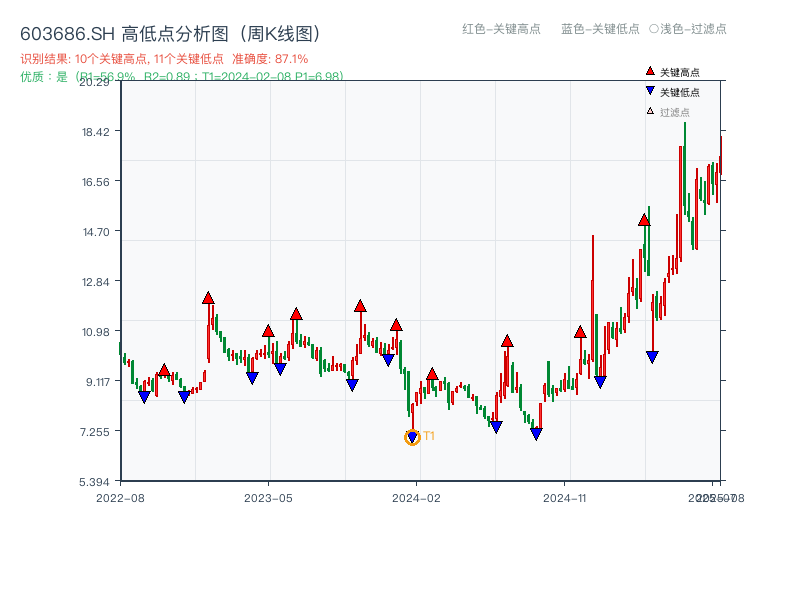The height and width of the screenshot is (600, 800).
Task: Click the 16.56 y-axis label
Action: click(x=96, y=182)
